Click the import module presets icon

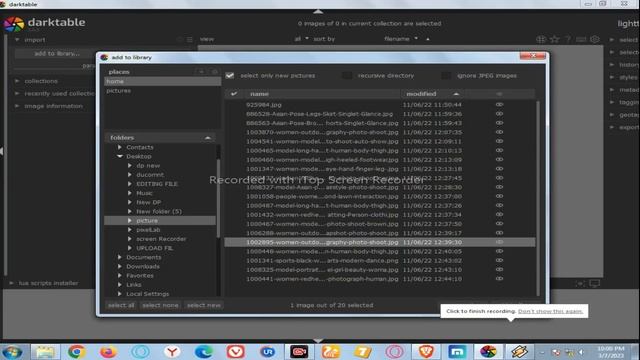click(x=189, y=40)
